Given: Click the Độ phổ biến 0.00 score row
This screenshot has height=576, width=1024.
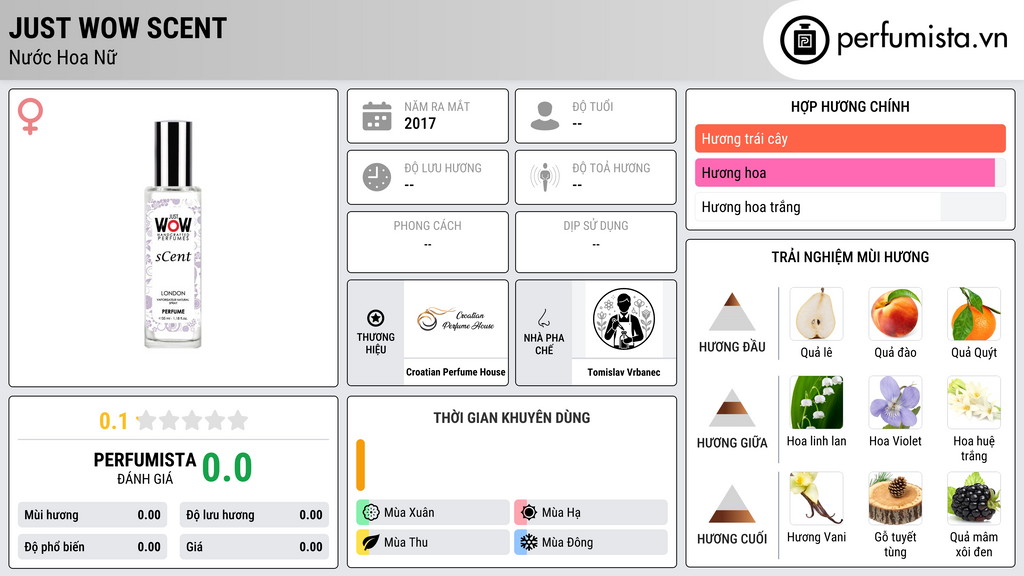Looking at the screenshot, I should tap(93, 547).
